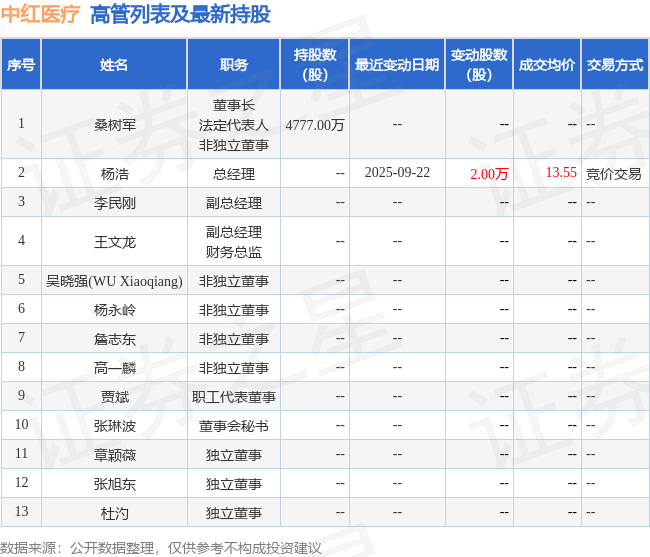Click row number 13

21,511
